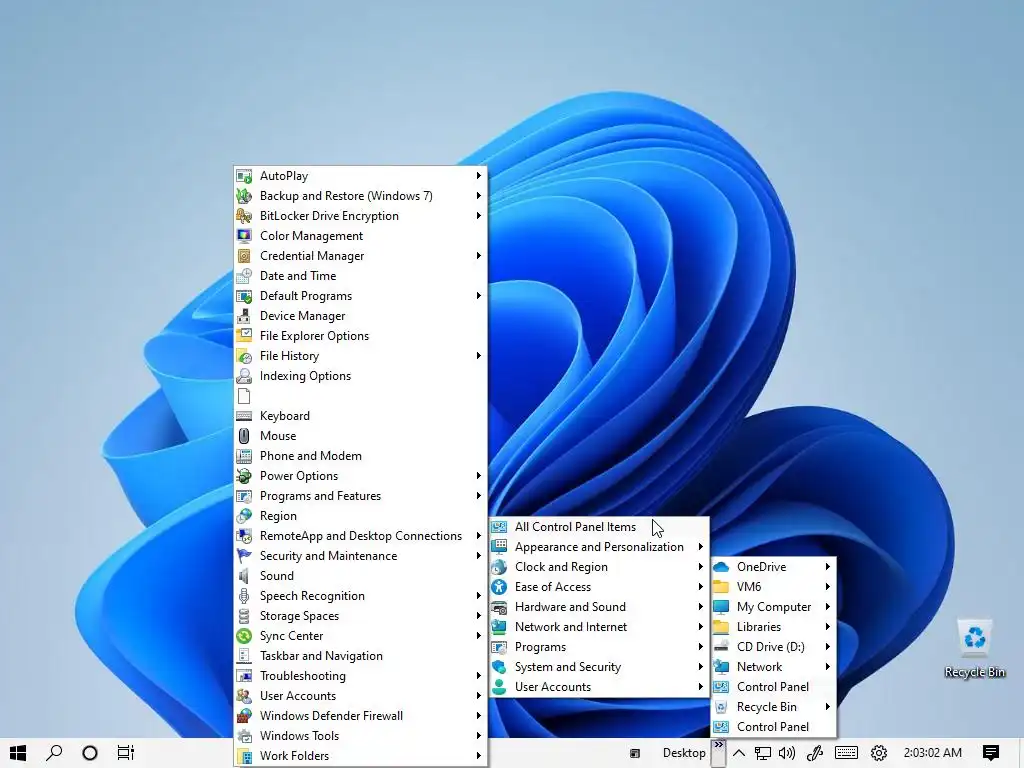Click the Color Management icon
This screenshot has height=768, width=1024.
coord(244,236)
